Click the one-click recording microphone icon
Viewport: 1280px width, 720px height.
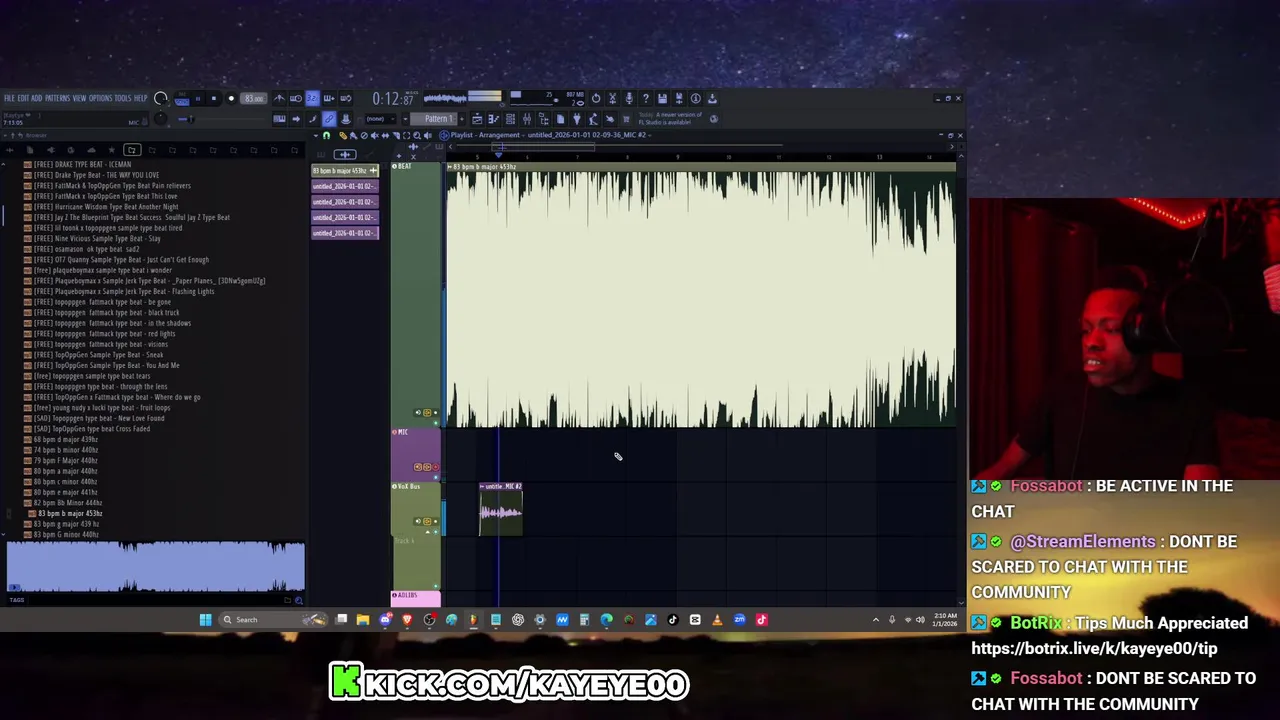(629, 98)
